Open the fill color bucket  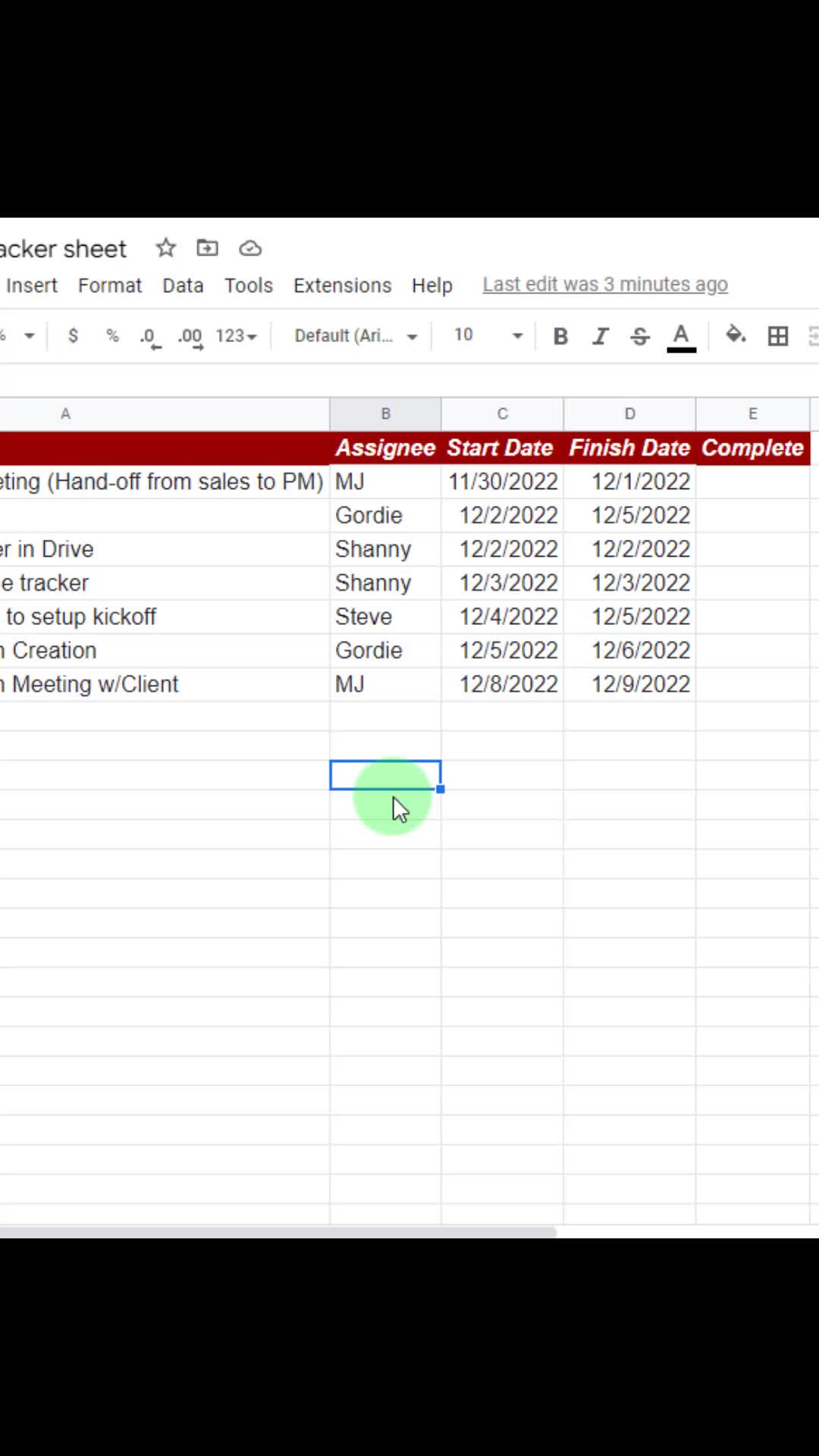[x=736, y=335]
